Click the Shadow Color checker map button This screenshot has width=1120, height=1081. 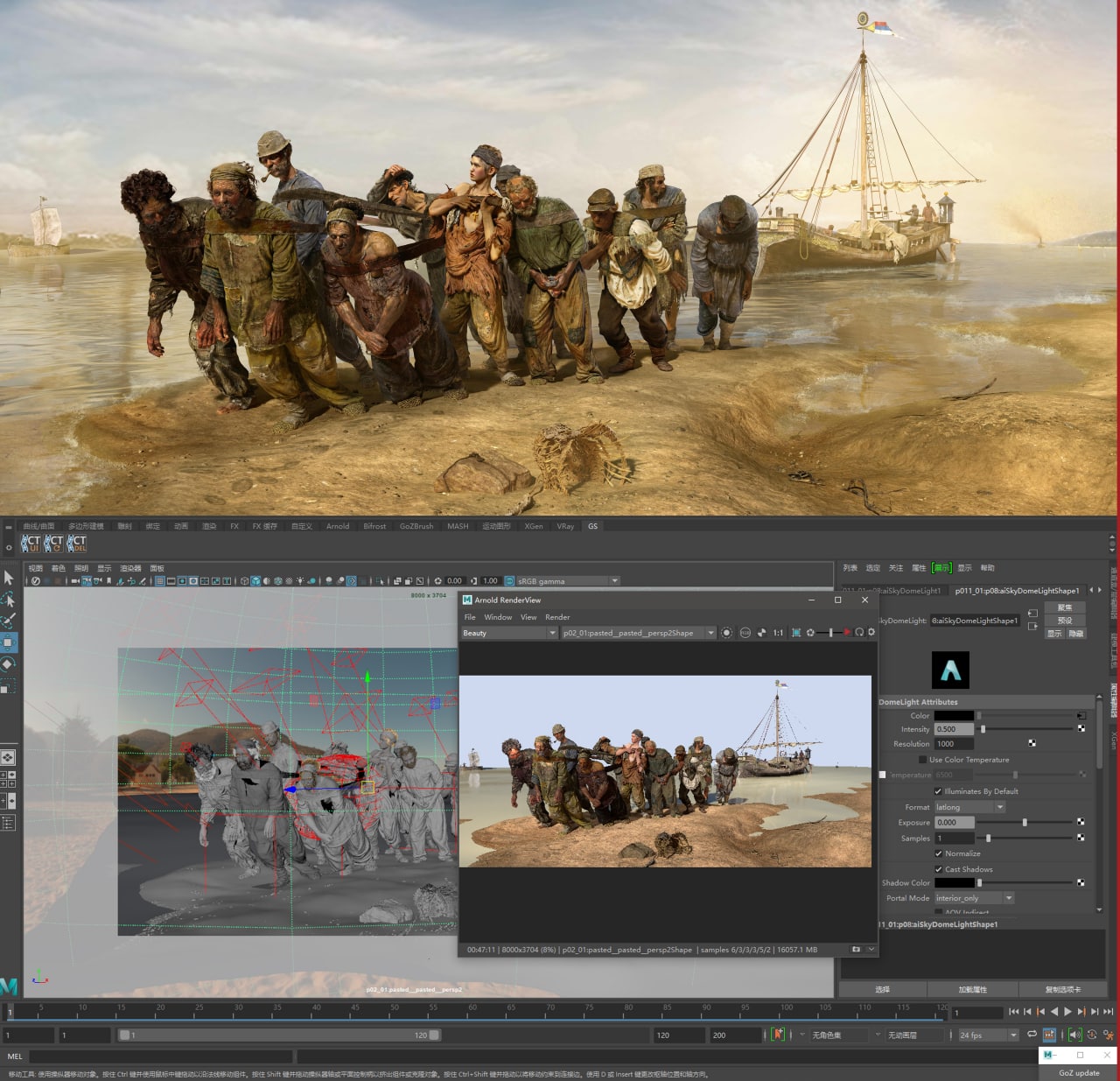click(1081, 882)
